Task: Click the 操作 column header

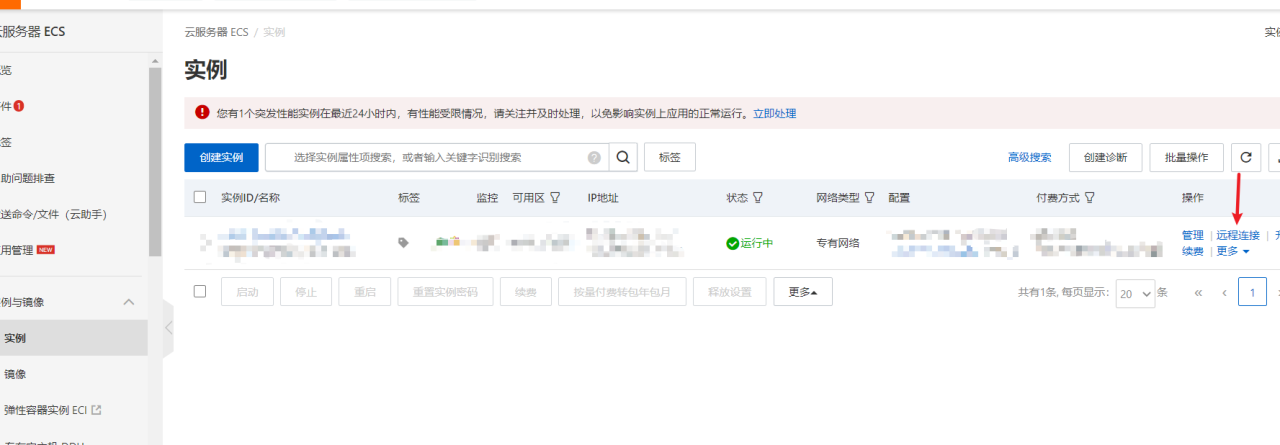Action: pyautogui.click(x=1193, y=198)
